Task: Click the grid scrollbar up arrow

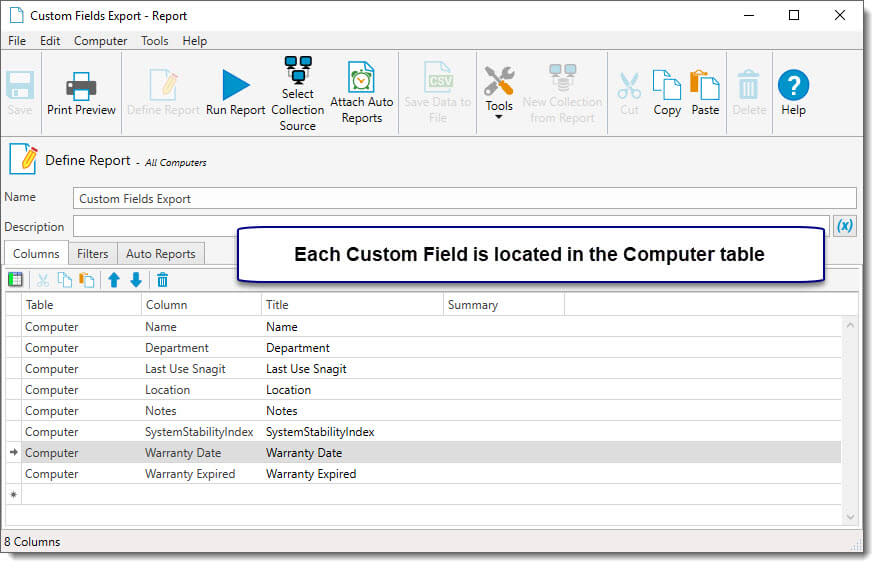Action: tap(850, 325)
